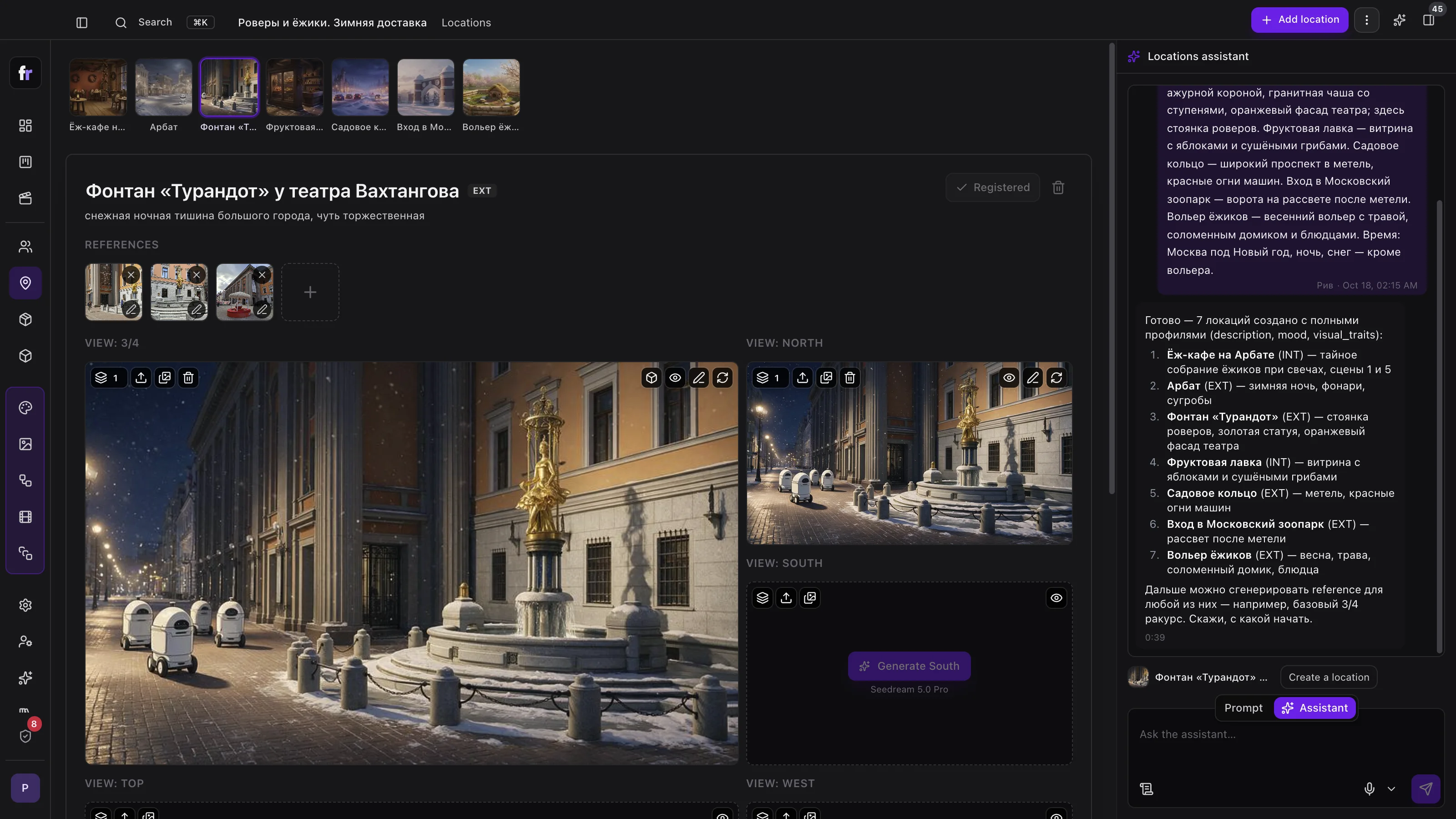Open the dashboard grid icon in sidebar
This screenshot has width=1456, height=819.
coord(25,126)
